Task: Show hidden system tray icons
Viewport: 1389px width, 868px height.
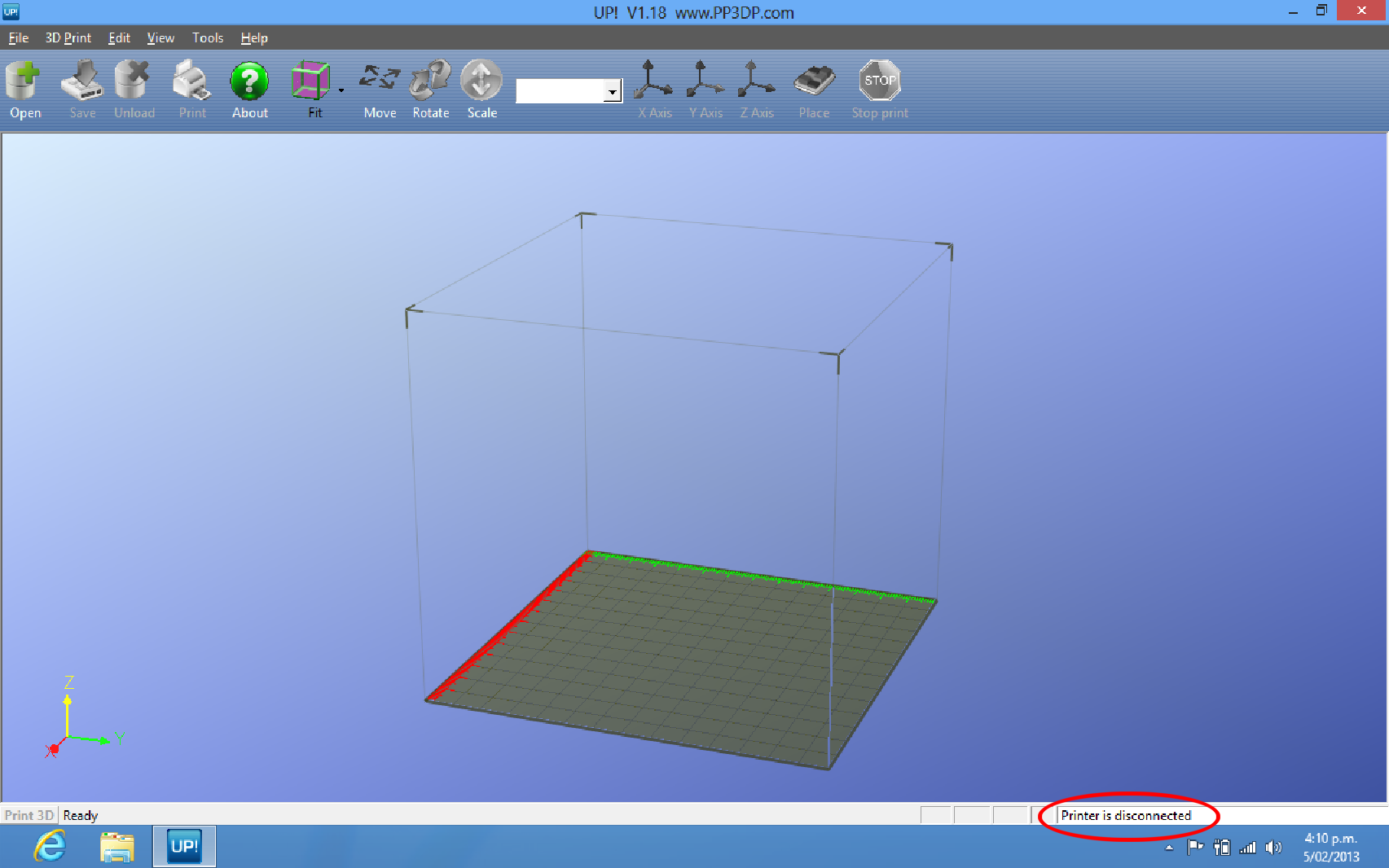Action: coord(1169,848)
